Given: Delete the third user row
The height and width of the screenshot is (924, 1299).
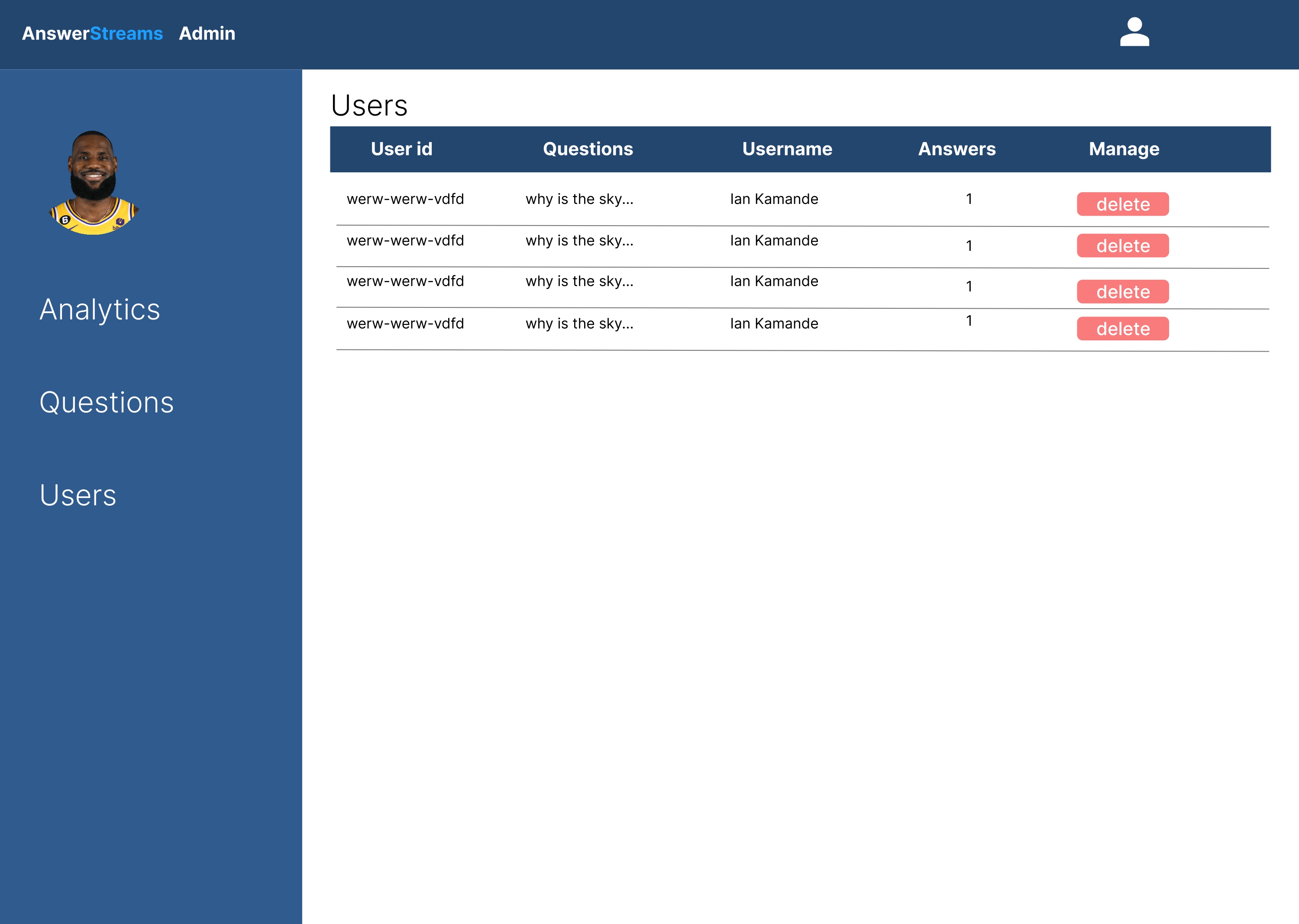Looking at the screenshot, I should pyautogui.click(x=1122, y=291).
